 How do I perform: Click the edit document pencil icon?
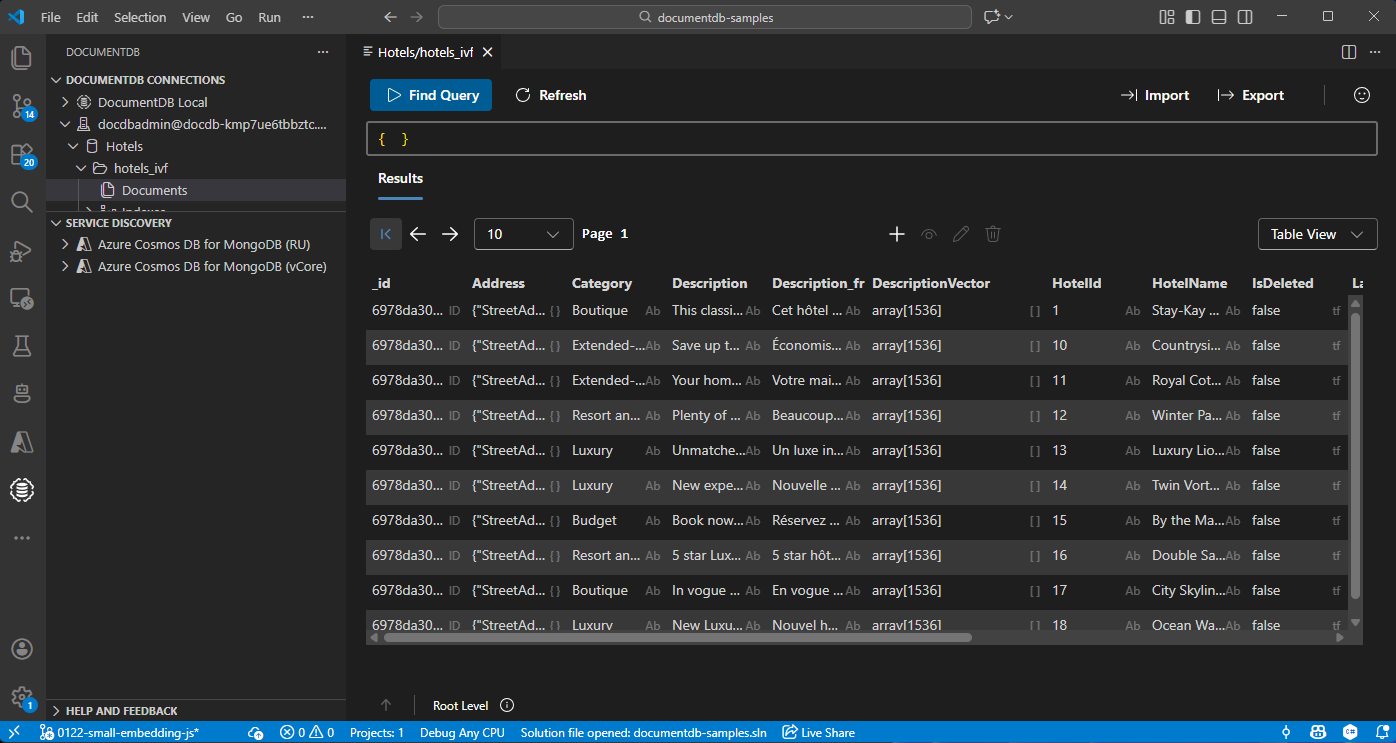click(x=961, y=234)
